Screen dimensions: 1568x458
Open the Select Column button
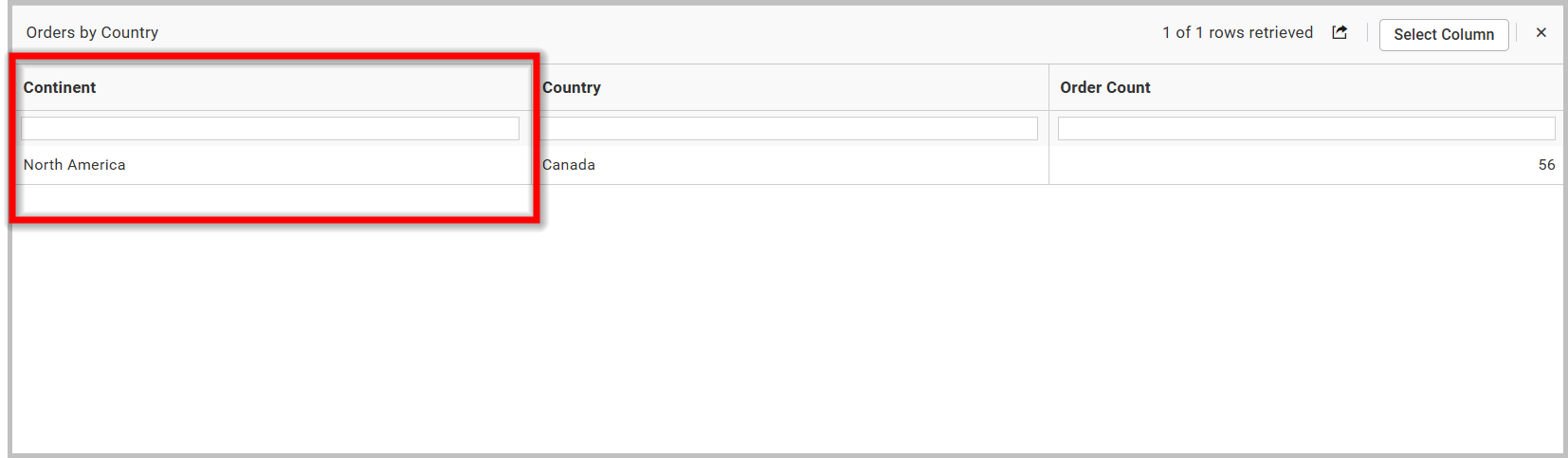tap(1443, 35)
